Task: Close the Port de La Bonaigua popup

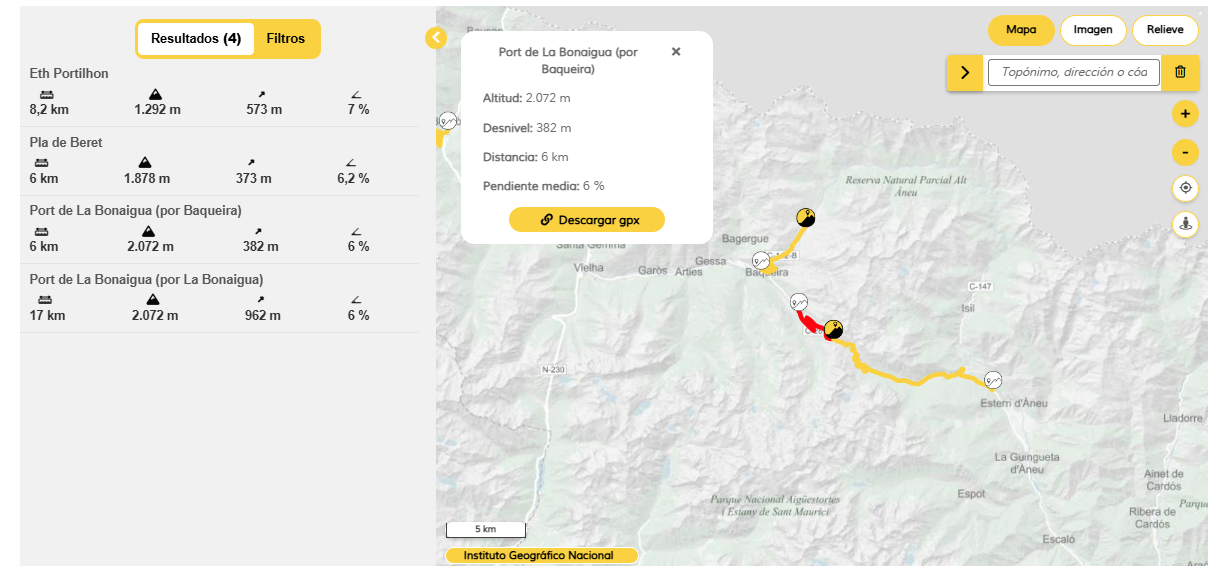Action: [676, 52]
